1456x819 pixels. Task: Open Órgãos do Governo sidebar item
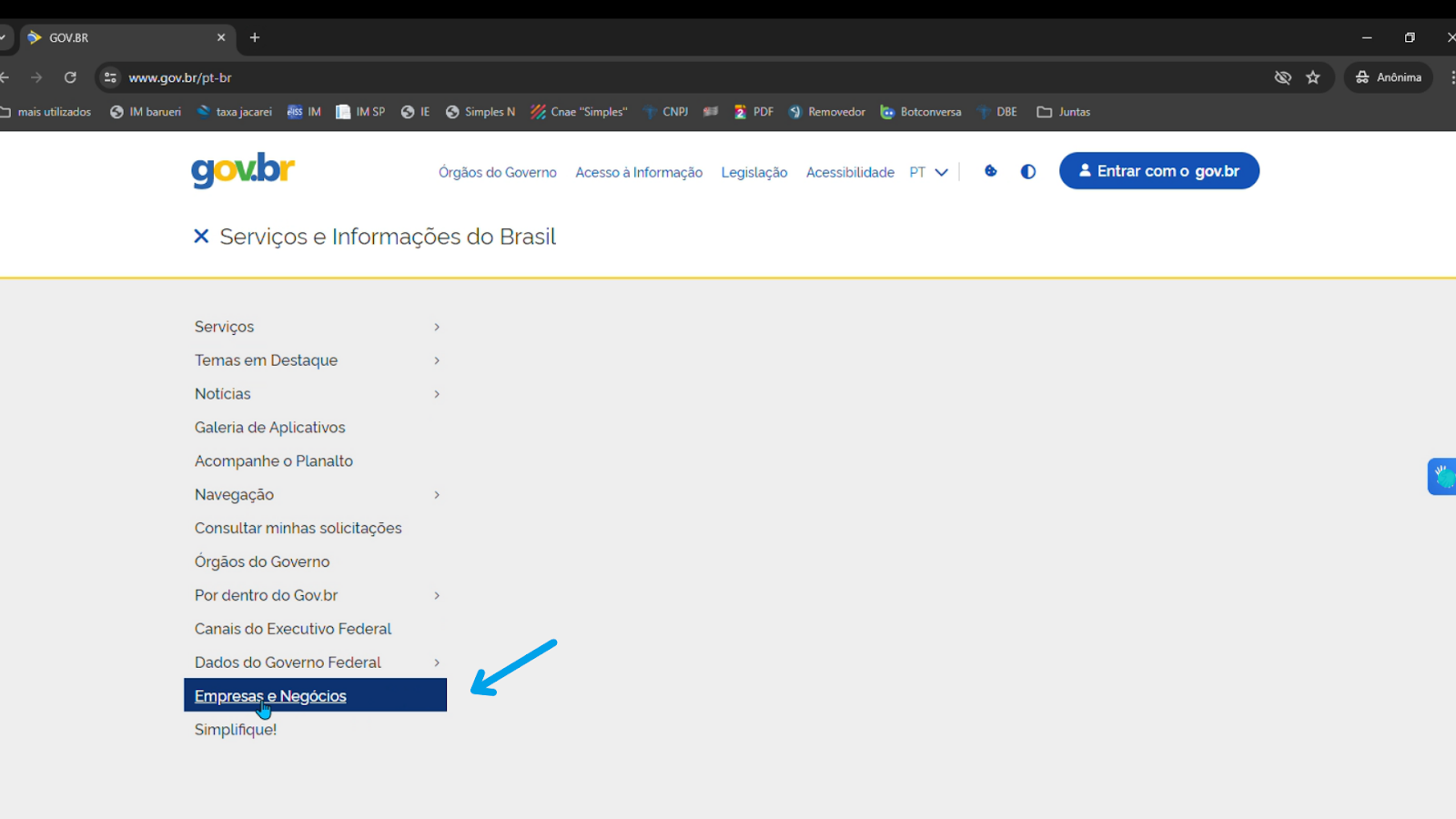coord(262,561)
